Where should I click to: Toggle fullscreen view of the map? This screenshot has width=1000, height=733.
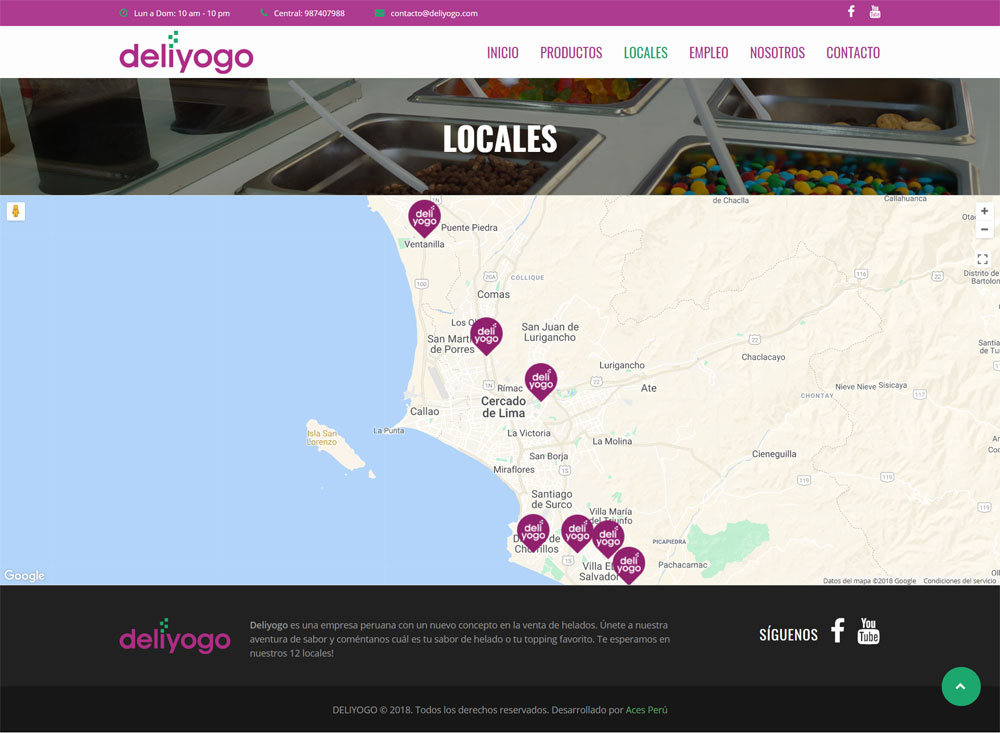[983, 259]
